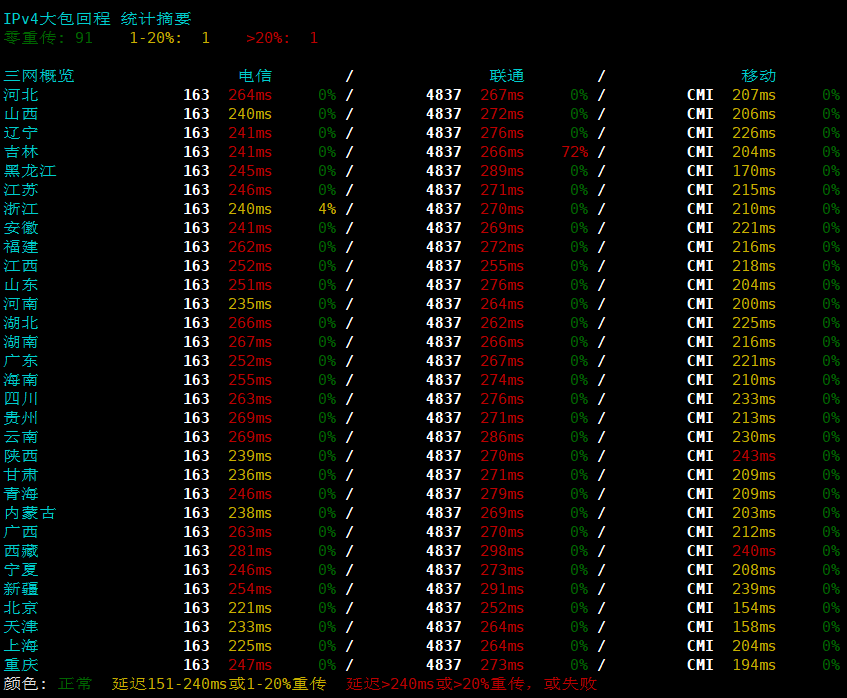Viewport: 847px width, 698px height.
Task: Click 233ms in the 四川 row
Action: click(x=754, y=399)
